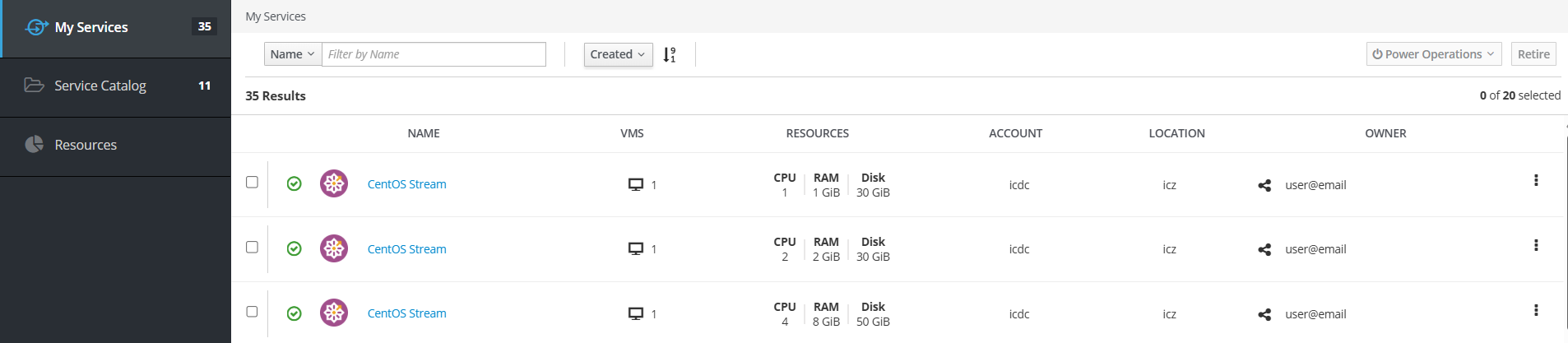Click VM monitor icon in 2 CPU row
Viewport: 1568px width, 343px height.
636,249
